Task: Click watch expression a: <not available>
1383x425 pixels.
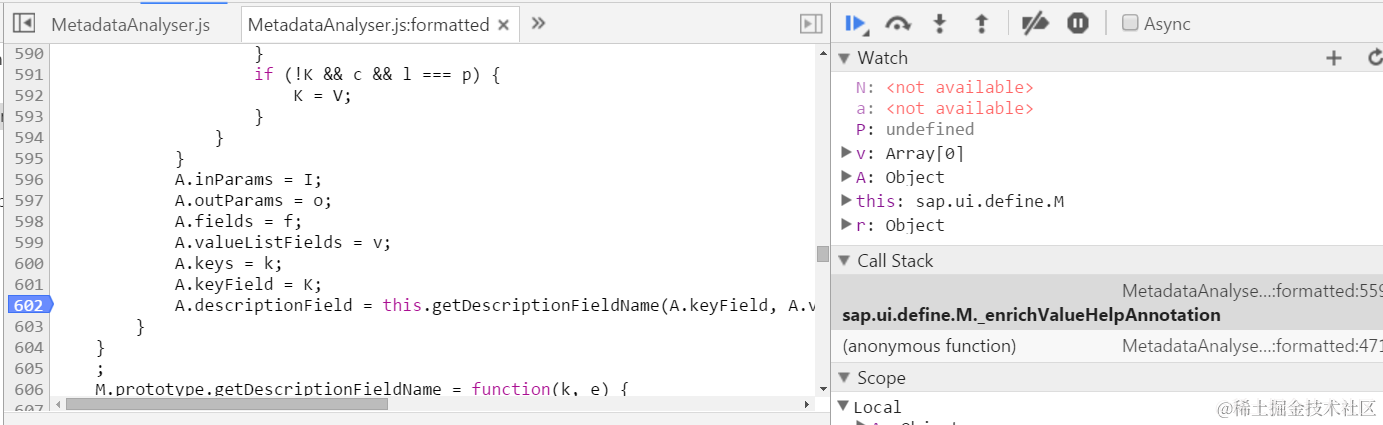Action: pyautogui.click(x=945, y=108)
